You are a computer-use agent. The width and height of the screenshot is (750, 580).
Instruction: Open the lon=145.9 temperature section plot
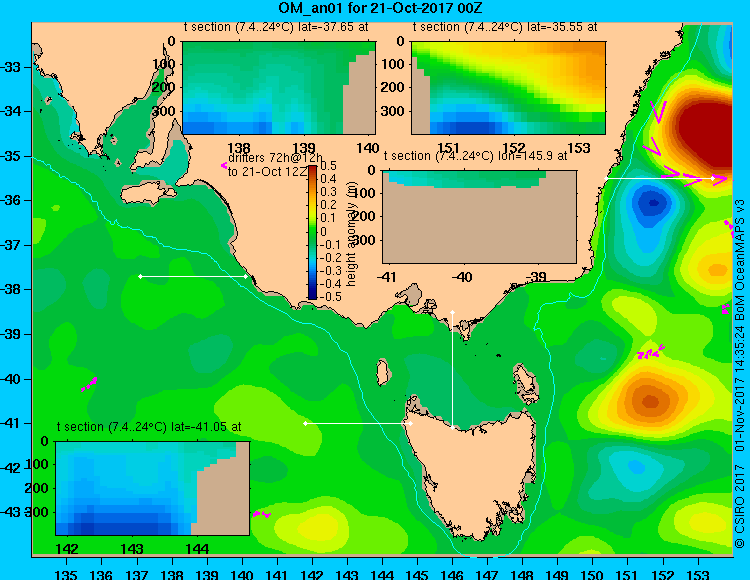[480, 217]
